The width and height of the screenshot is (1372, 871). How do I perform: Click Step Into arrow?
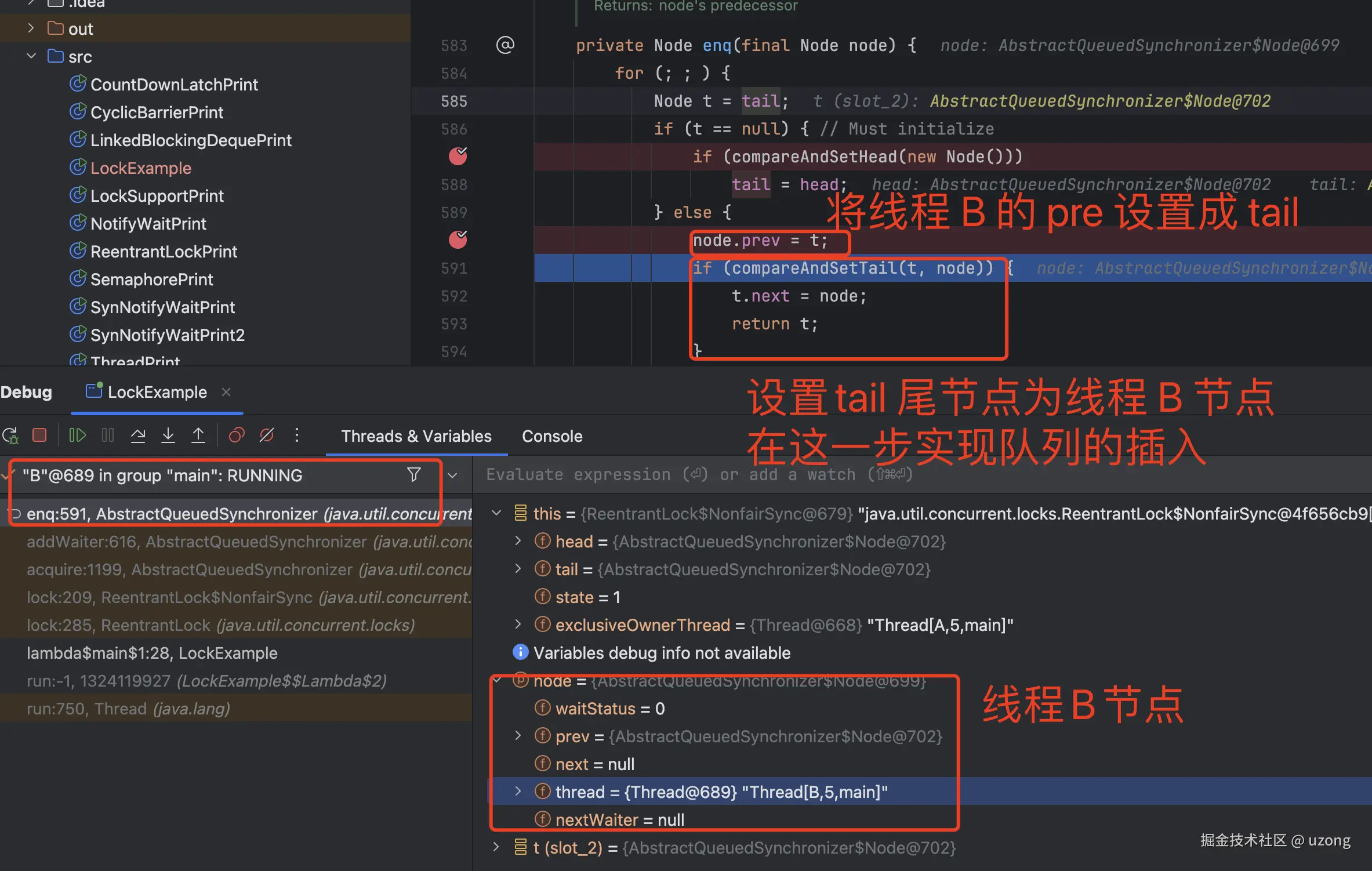pos(168,435)
